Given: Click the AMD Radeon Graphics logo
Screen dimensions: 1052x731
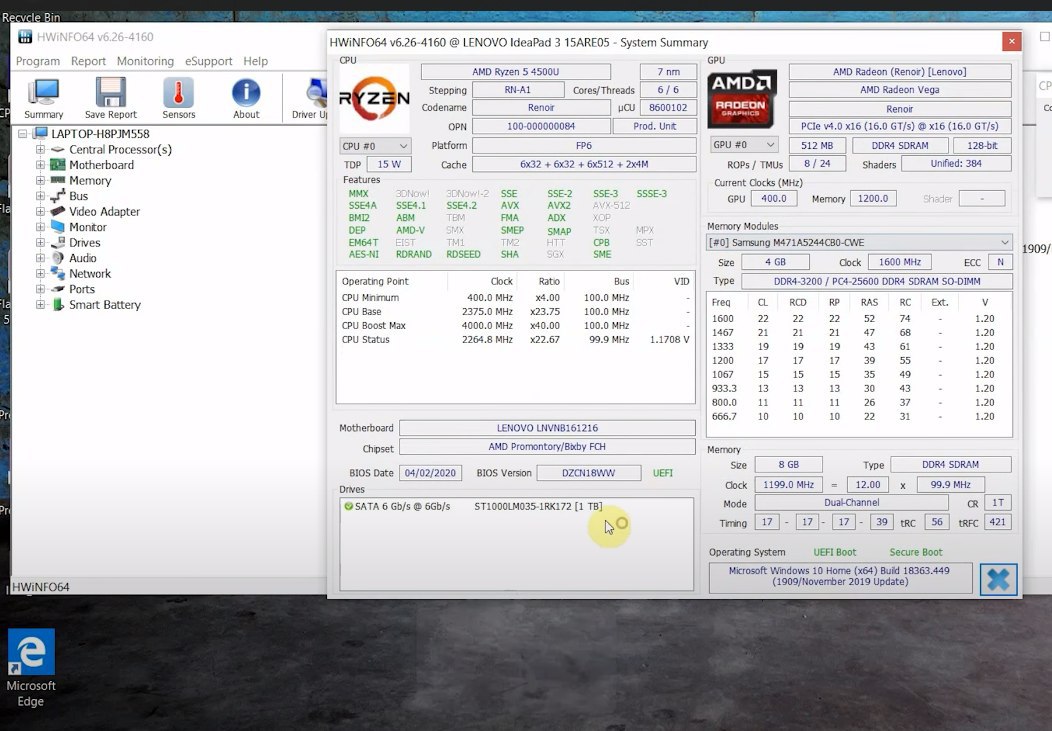Looking at the screenshot, I should (741, 99).
